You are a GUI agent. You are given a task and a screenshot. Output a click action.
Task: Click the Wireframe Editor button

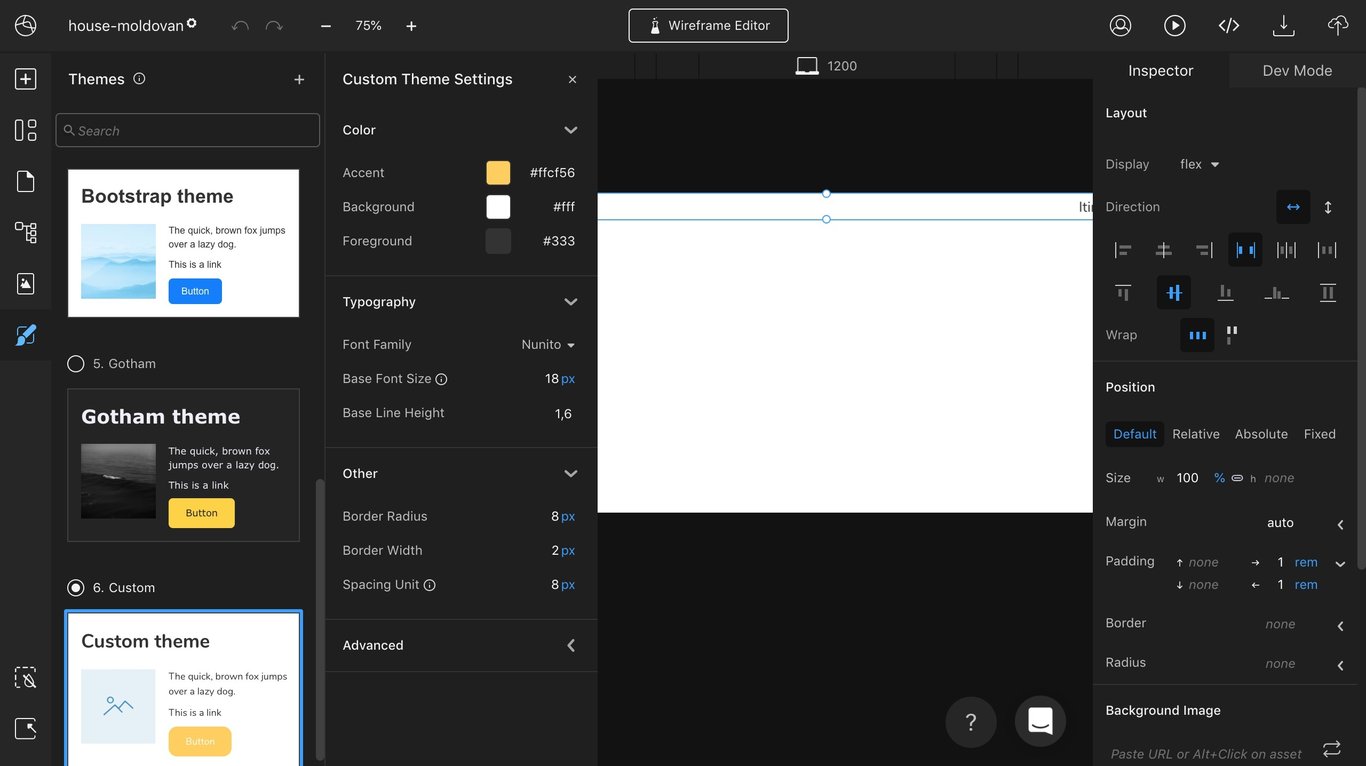(708, 26)
